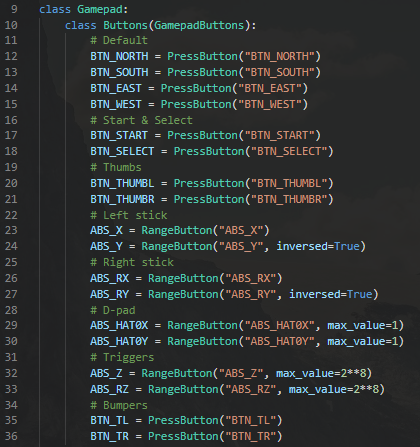The width and height of the screenshot is (420, 447).
Task: Click the class name Gamepad
Action: tap(100, 9)
